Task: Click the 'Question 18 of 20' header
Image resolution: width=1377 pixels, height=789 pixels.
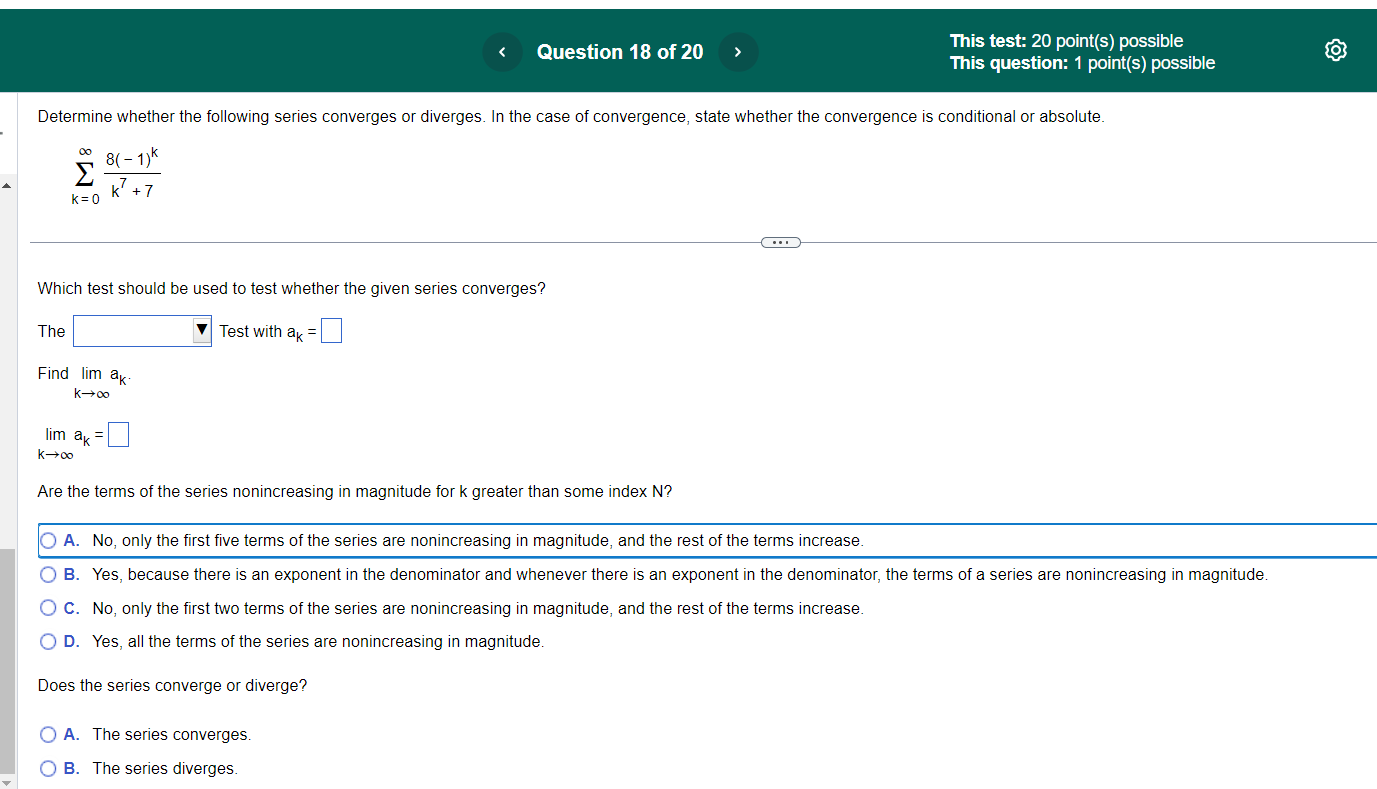Action: coord(620,51)
